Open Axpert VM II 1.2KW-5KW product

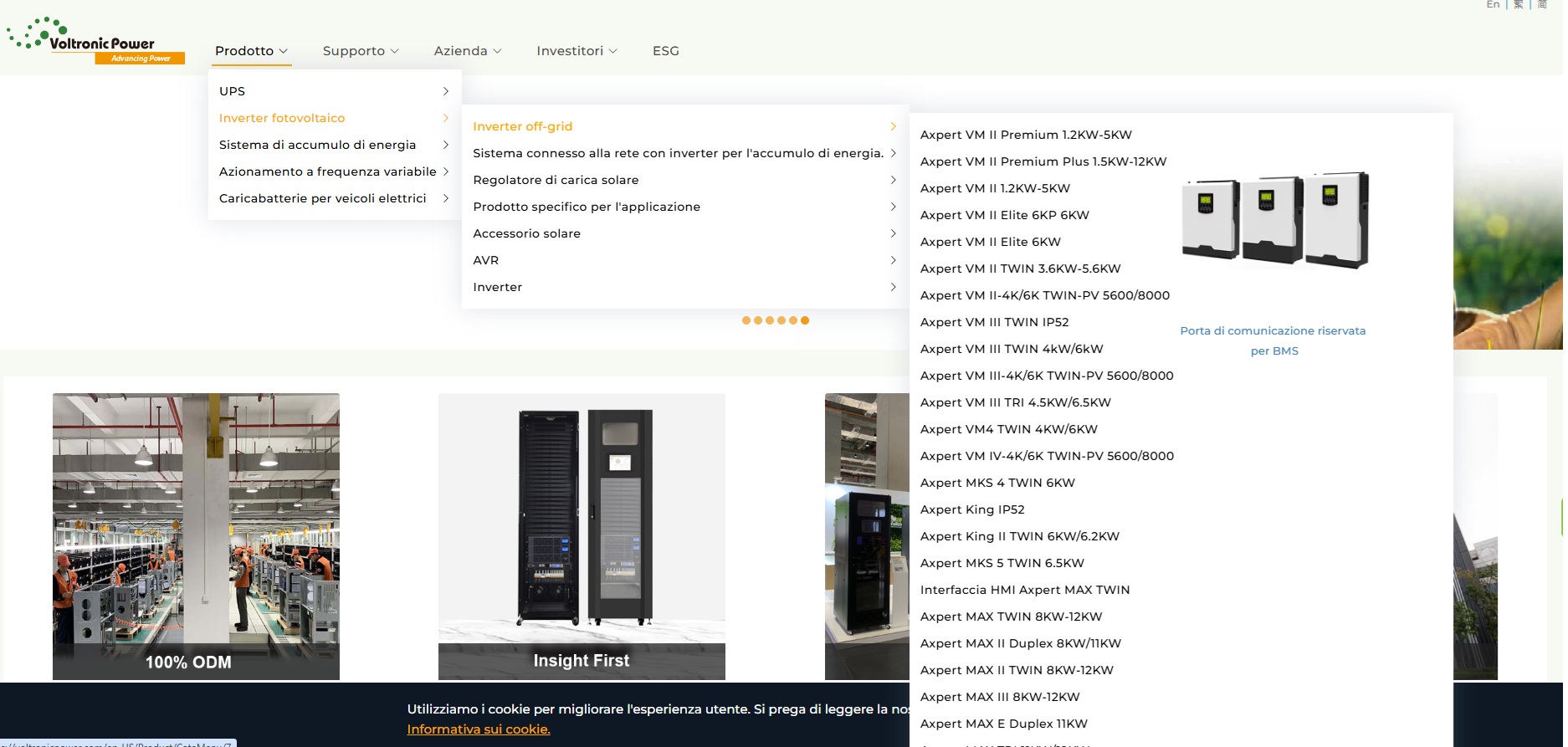[995, 188]
